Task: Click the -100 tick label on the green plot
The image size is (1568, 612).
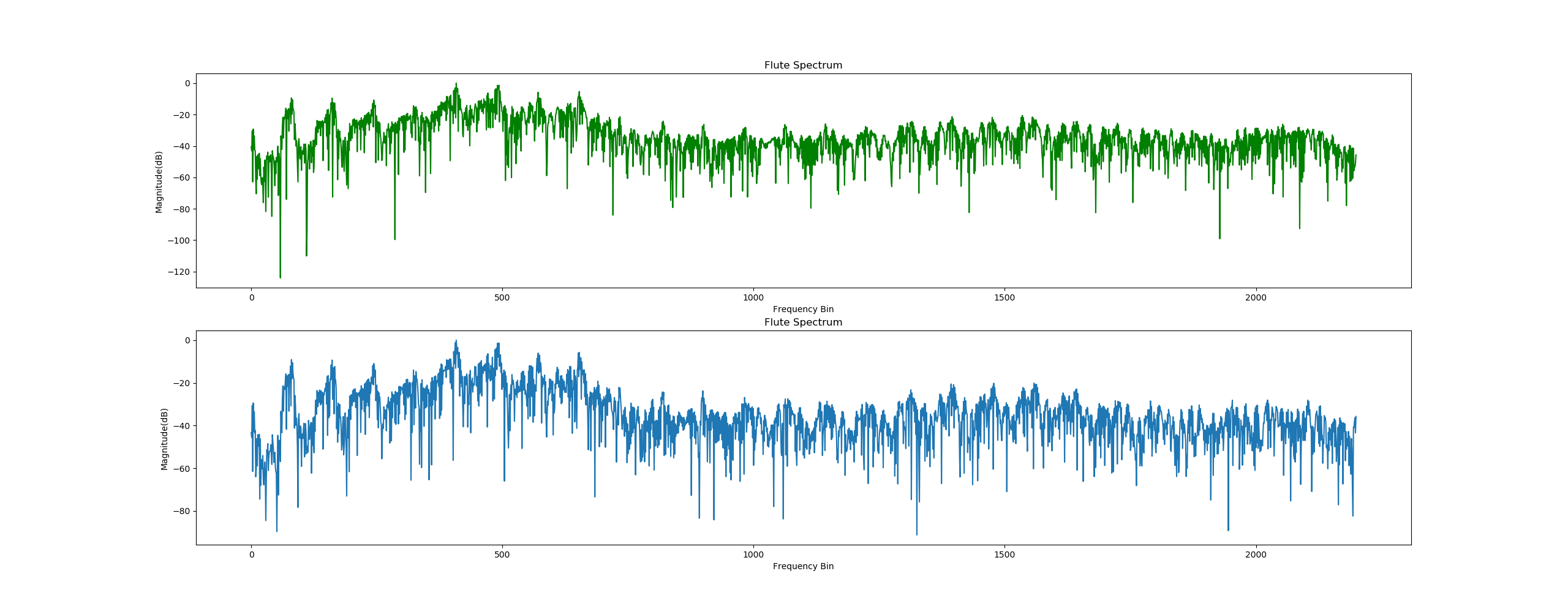Action: click(179, 241)
